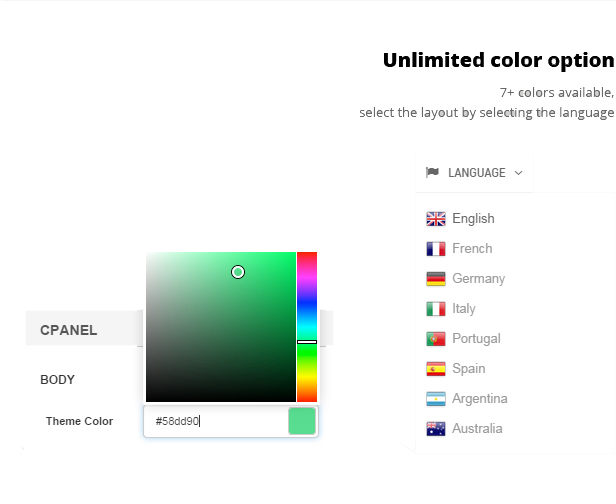Choose French in the language menu
616x504 pixels.
(x=472, y=249)
